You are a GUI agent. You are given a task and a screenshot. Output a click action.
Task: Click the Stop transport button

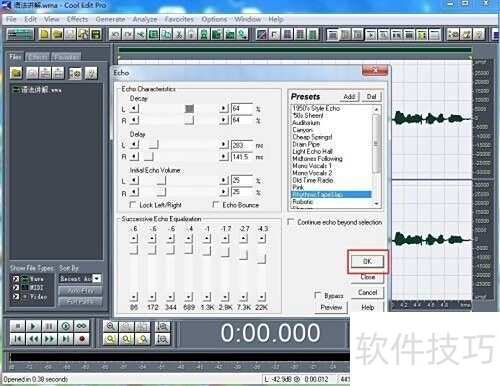click(x=17, y=326)
